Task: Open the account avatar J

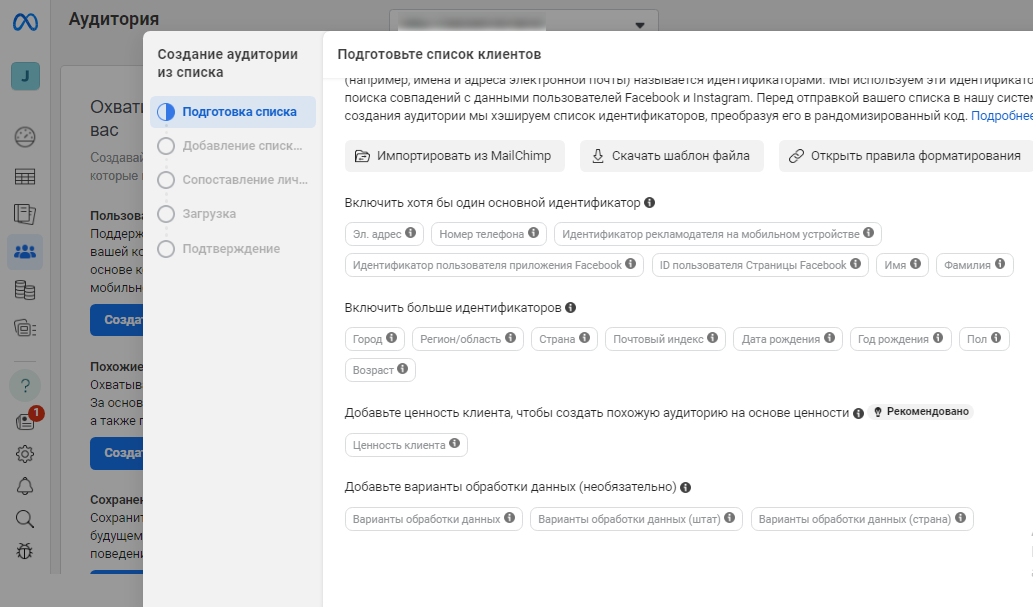Action: pos(25,76)
